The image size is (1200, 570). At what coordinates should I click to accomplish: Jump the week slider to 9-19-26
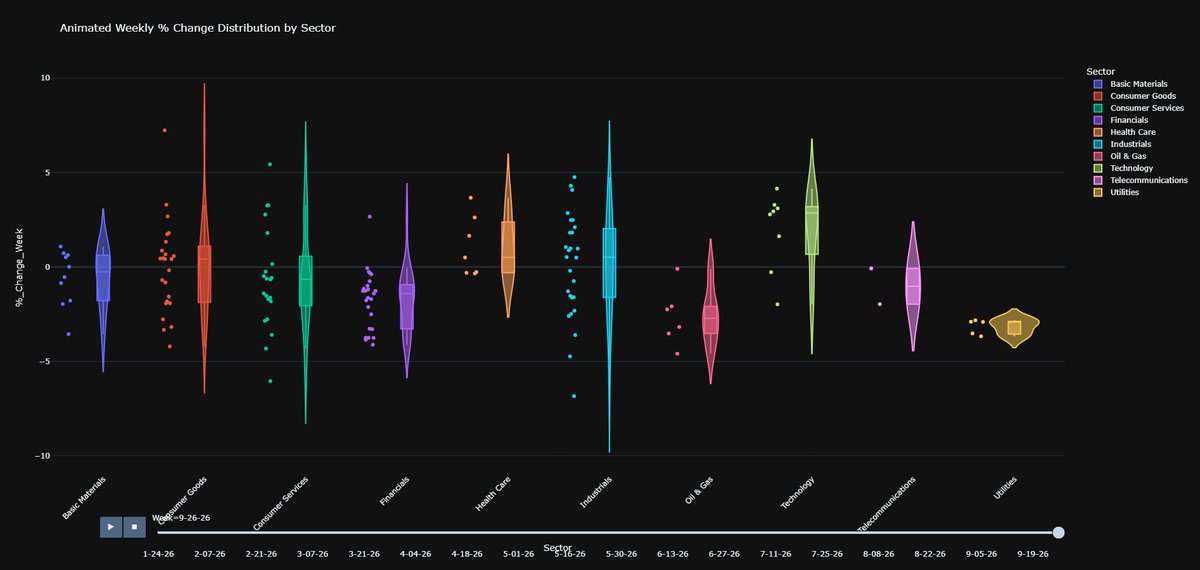pos(1033,553)
